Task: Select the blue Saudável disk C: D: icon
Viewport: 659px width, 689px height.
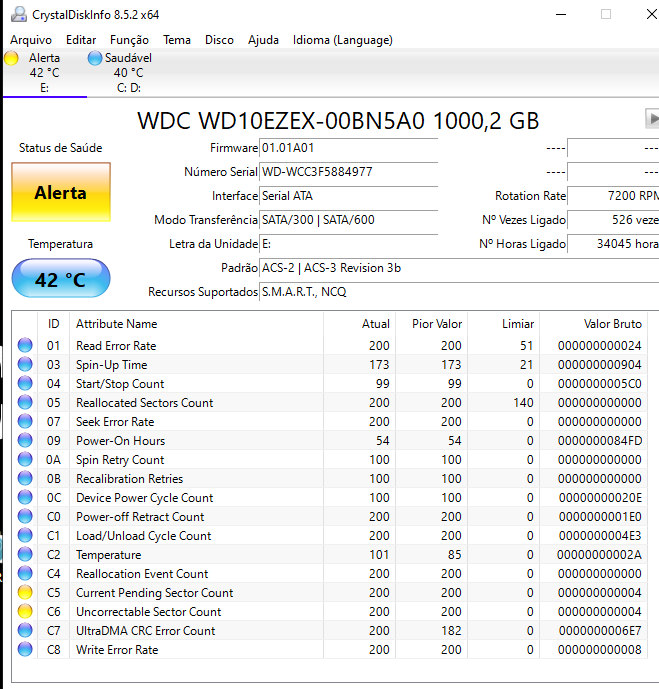Action: pos(94,58)
